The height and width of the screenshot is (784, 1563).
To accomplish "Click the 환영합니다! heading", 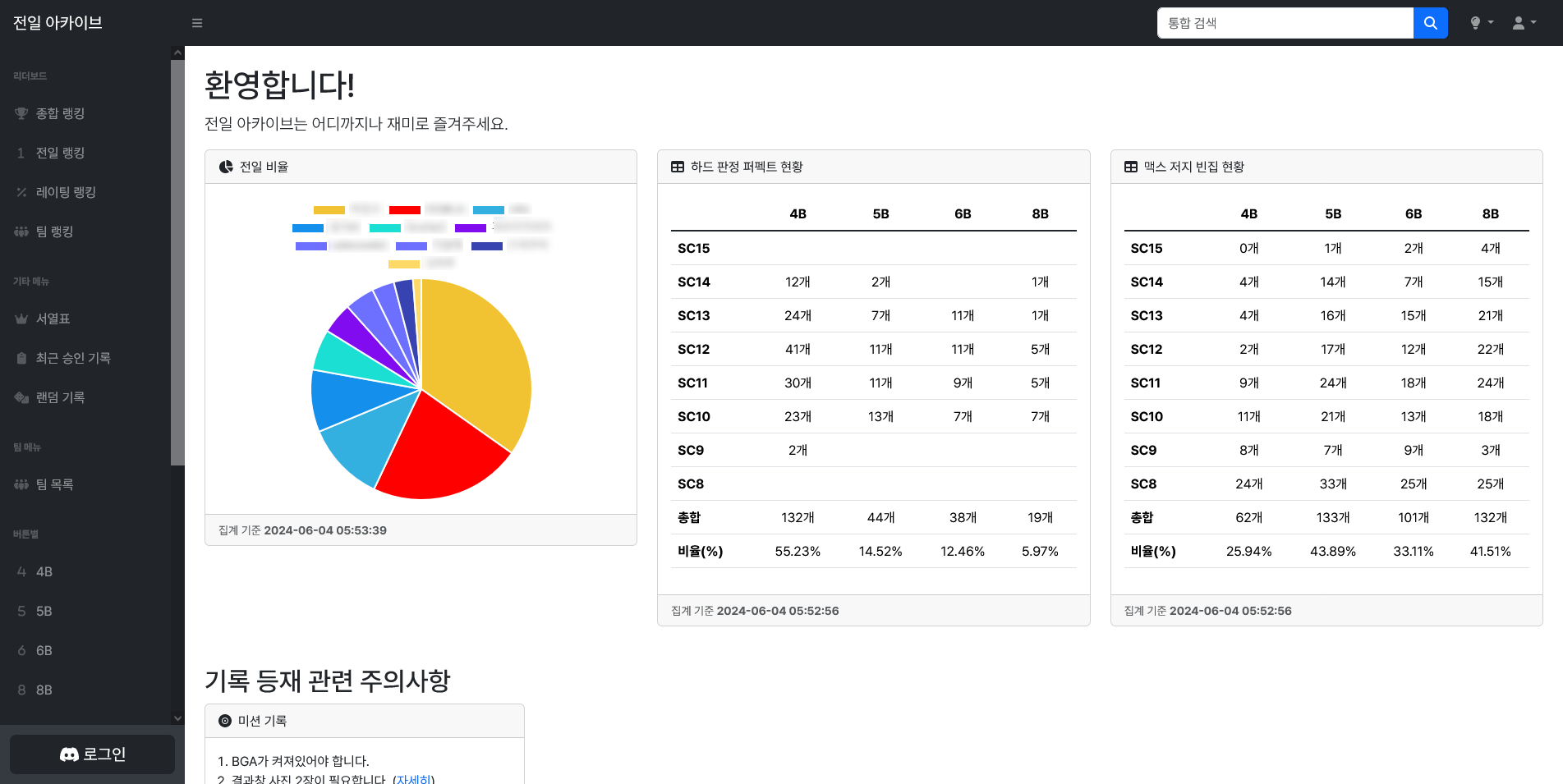I will (x=279, y=85).
